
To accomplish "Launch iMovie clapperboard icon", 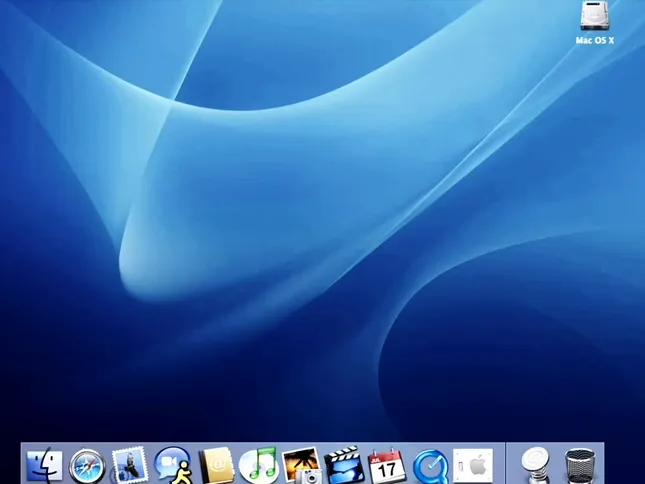I will [343, 465].
